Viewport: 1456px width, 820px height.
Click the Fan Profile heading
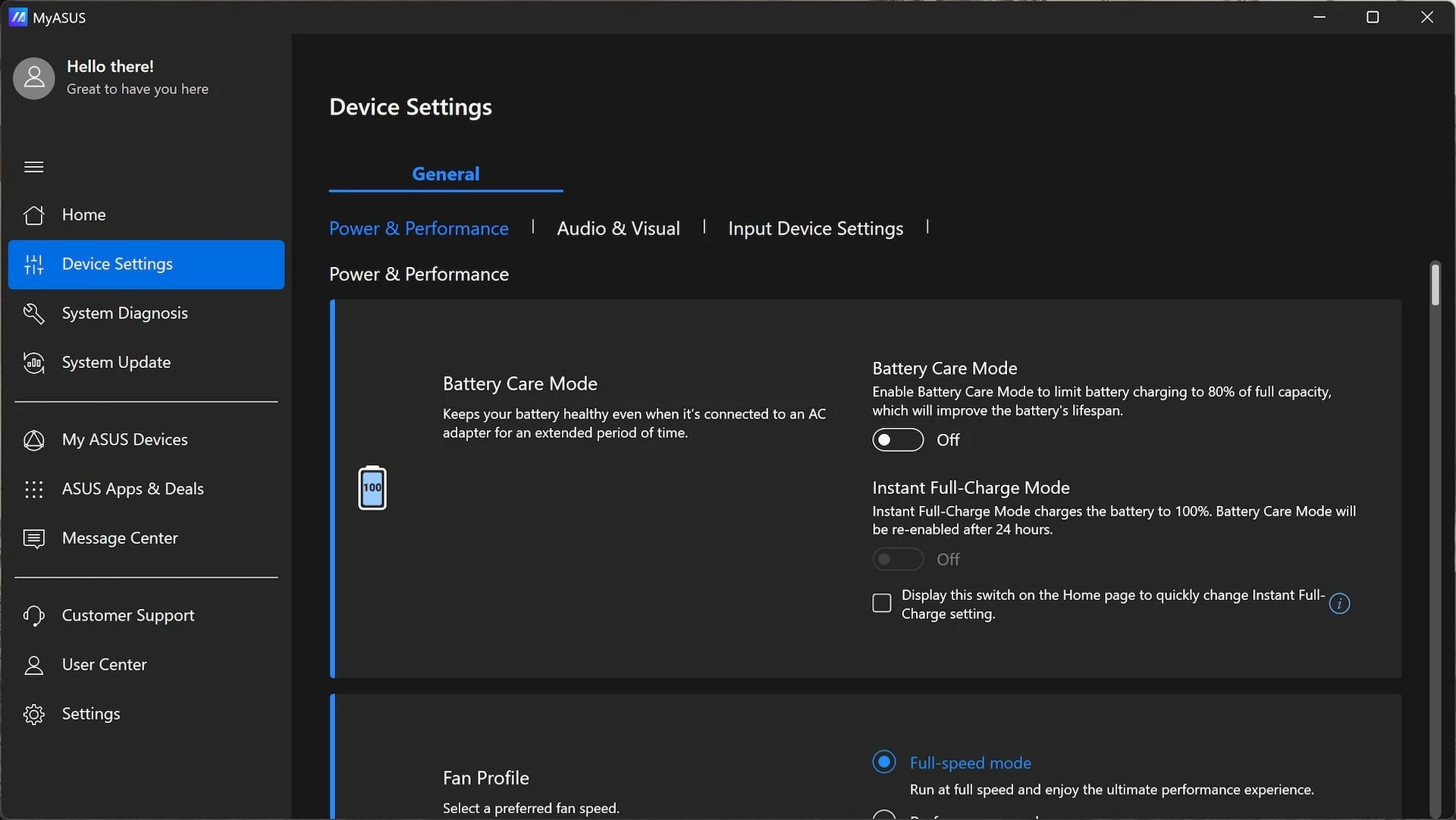coord(486,778)
